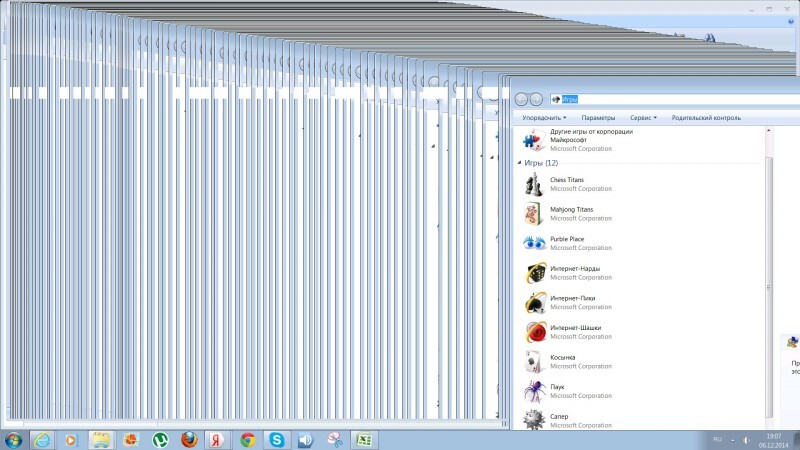This screenshot has height=450, width=800.
Task: Open the uTorrent taskbar icon
Action: pyautogui.click(x=160, y=440)
